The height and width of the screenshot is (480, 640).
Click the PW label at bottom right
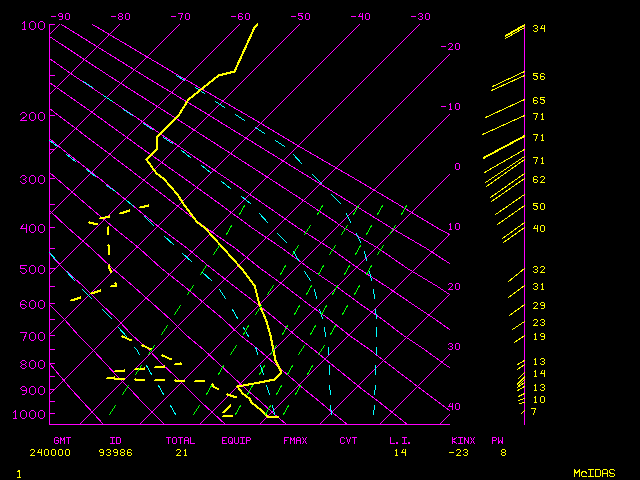pyautogui.click(x=498, y=440)
